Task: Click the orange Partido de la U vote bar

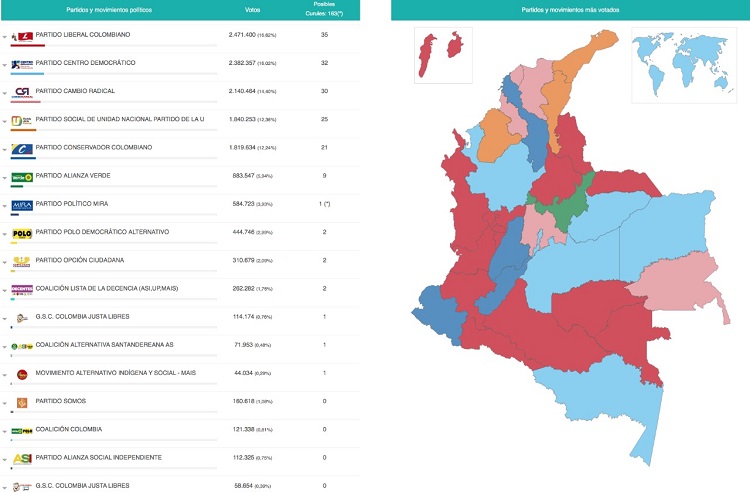Action: pos(23,130)
